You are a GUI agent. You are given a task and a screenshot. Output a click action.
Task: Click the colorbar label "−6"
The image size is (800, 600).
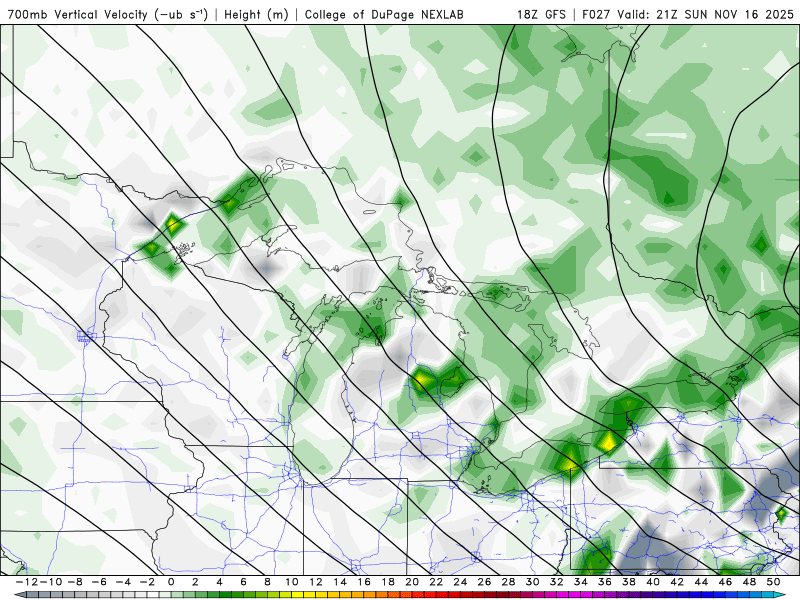(x=98, y=582)
